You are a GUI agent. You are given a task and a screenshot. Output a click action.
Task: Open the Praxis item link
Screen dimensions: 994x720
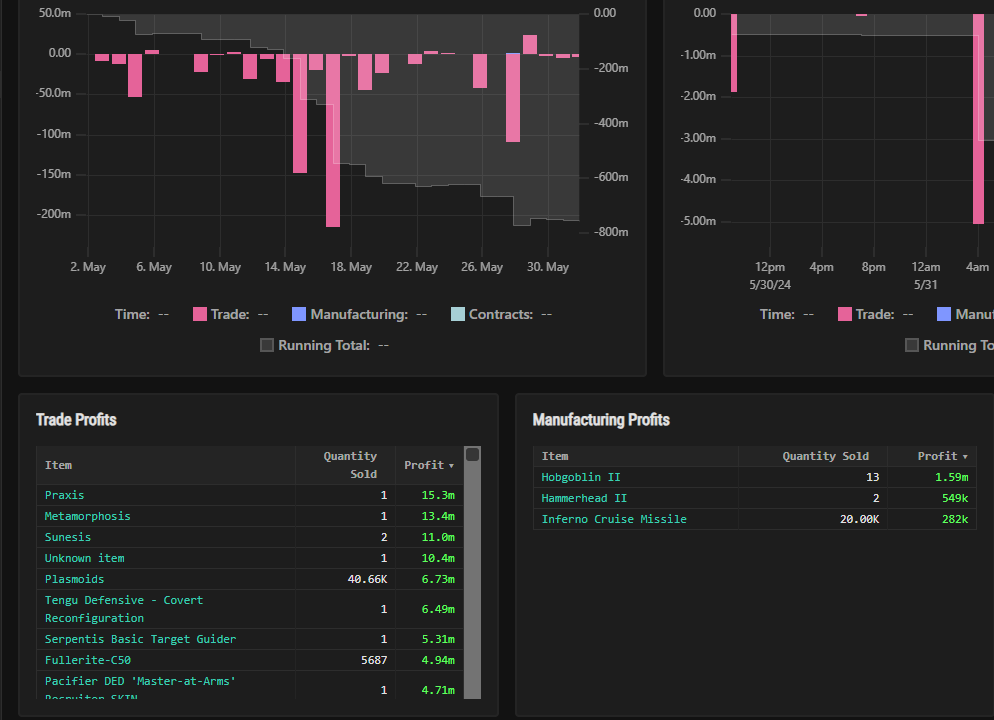pyautogui.click(x=65, y=495)
